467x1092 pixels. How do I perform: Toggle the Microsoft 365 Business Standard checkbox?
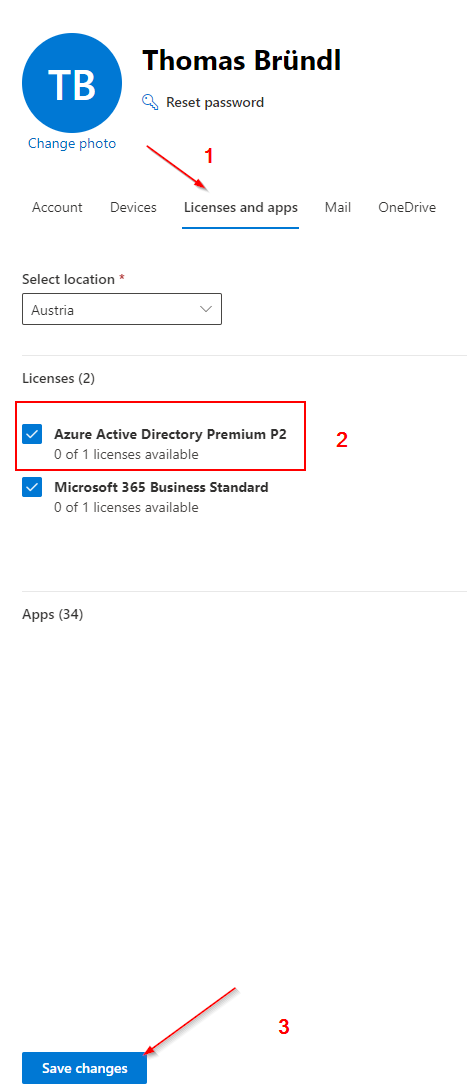32,488
